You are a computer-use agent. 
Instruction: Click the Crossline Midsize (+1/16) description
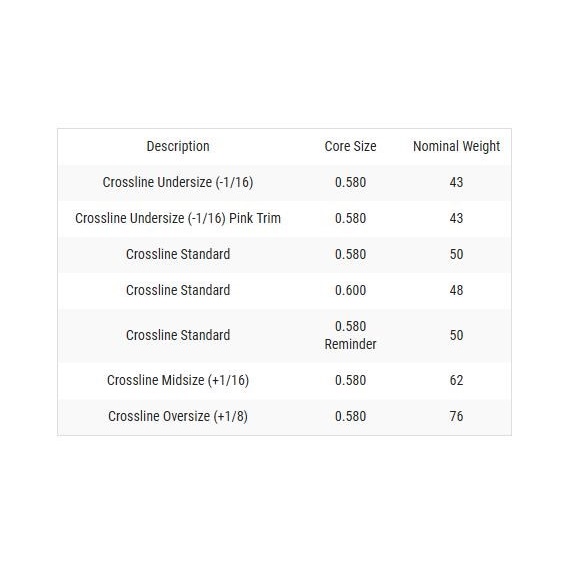point(178,380)
